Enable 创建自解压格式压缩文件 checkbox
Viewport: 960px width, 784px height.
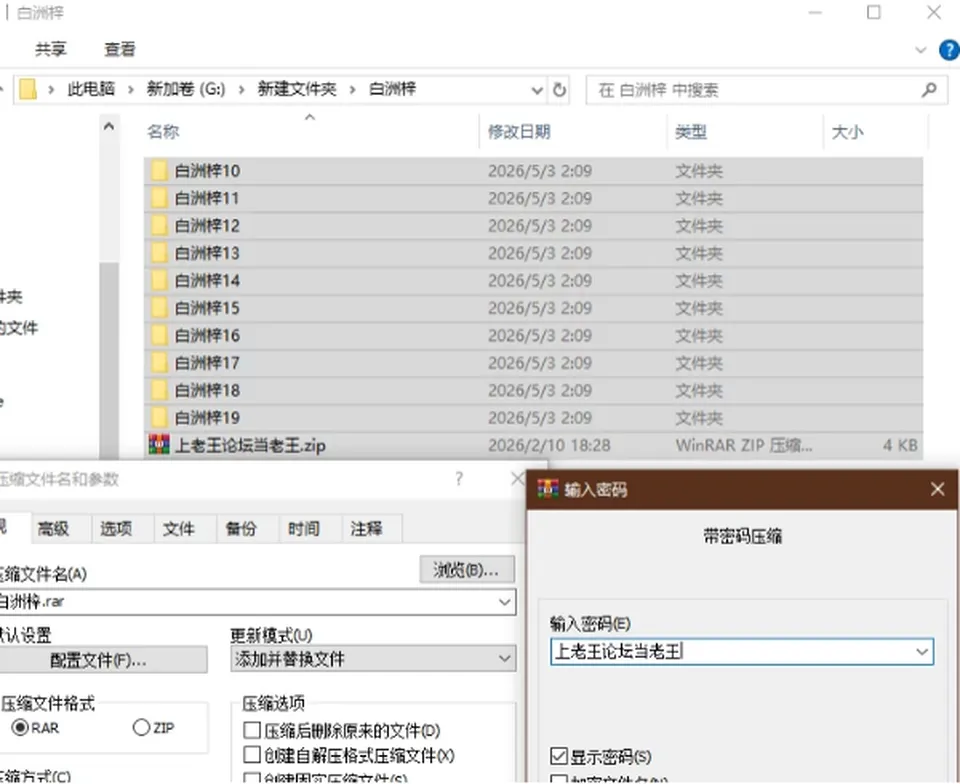pos(252,755)
